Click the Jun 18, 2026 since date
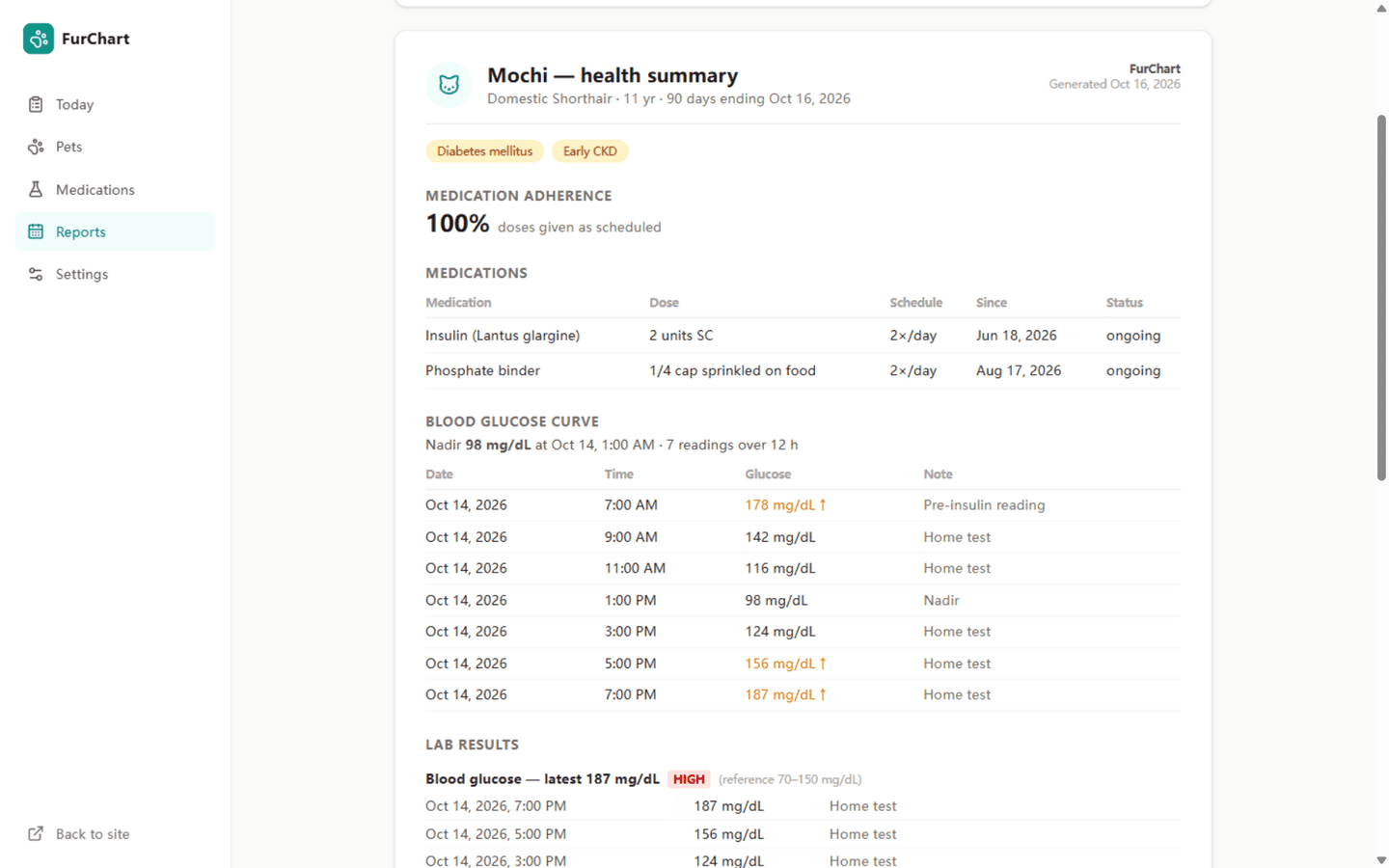Screen dimensions: 1389x868 (1016, 336)
